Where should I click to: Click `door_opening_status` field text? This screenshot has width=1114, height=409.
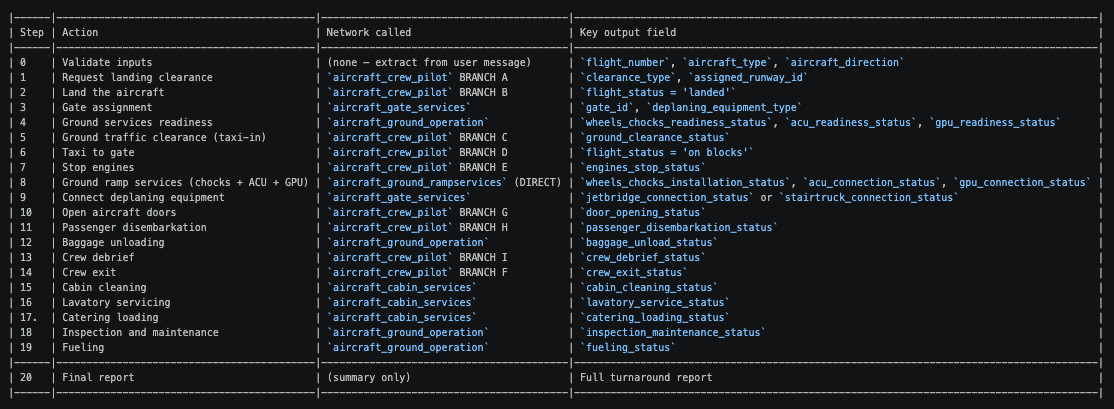point(643,212)
